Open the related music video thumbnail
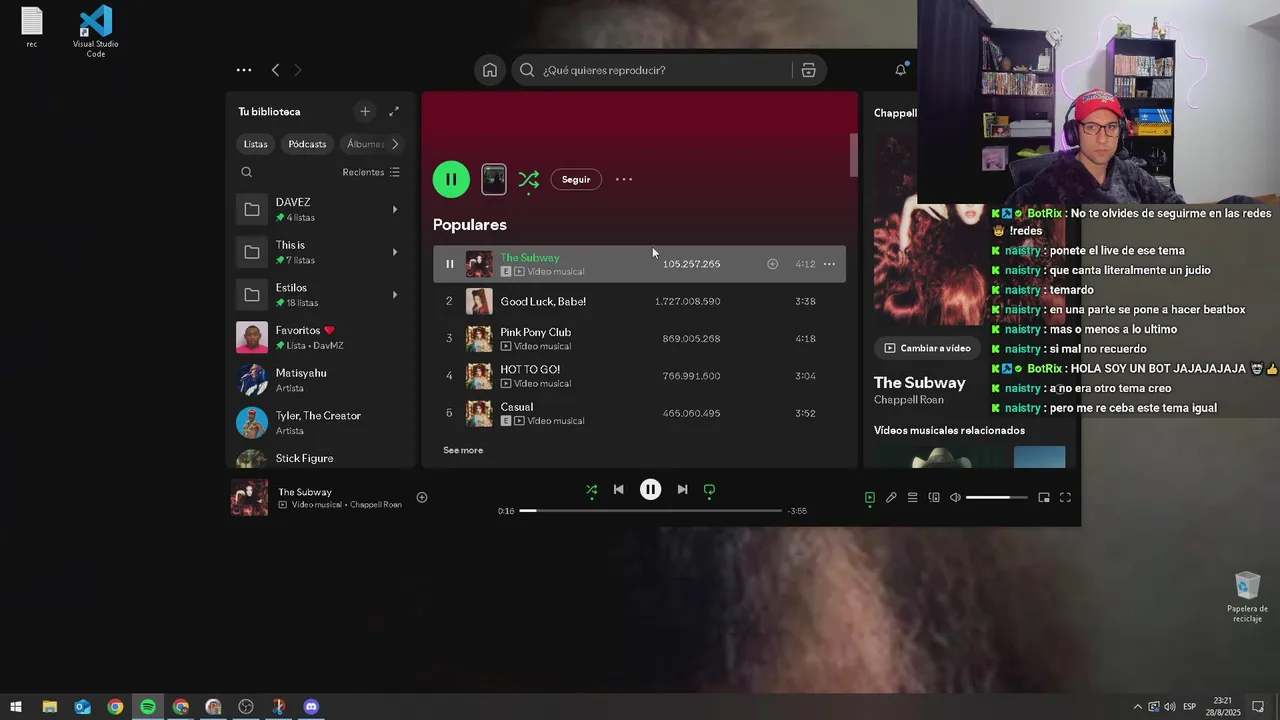The width and height of the screenshot is (1280, 720). coord(940,457)
